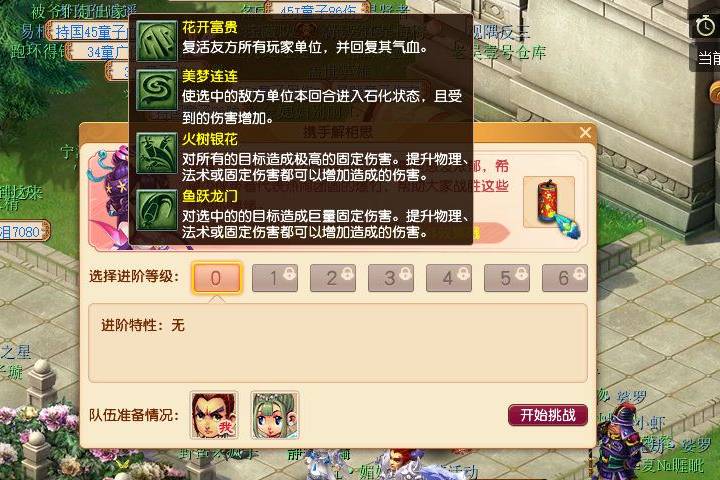Close the 携手解相思 dialog
720x480 pixels.
tap(585, 133)
